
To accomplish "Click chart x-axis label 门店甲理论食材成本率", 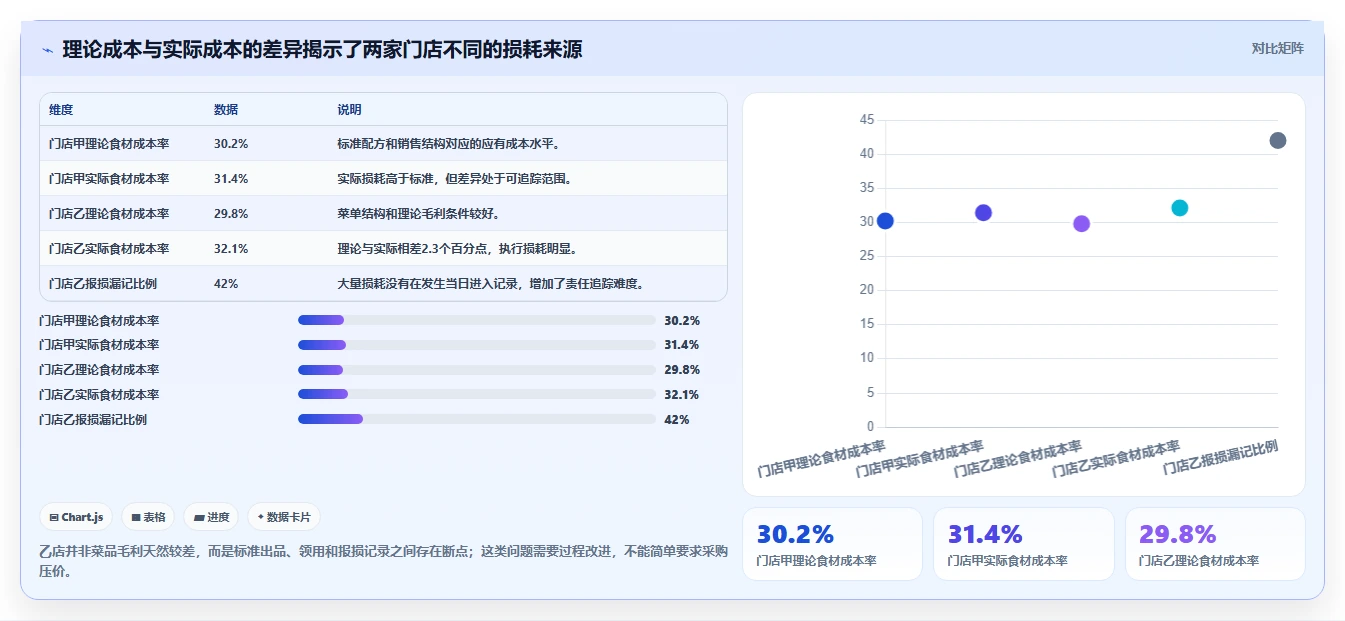I will click(822, 457).
